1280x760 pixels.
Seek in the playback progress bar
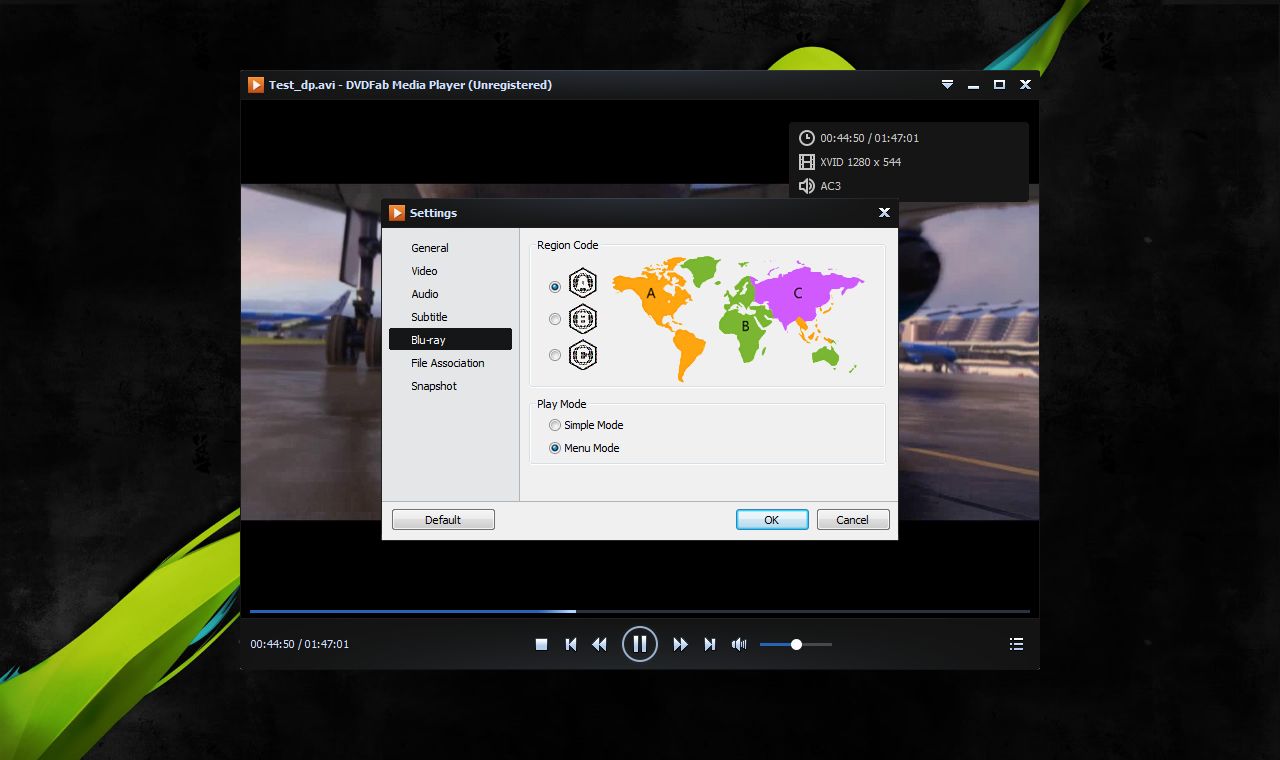click(640, 611)
